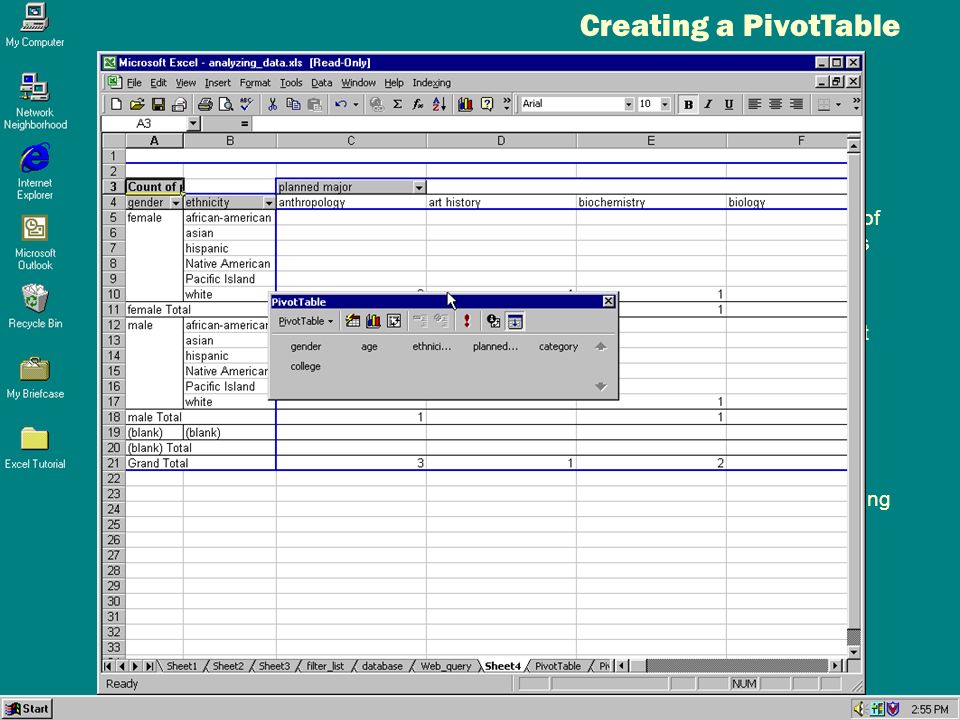The height and width of the screenshot is (720, 960).
Task: Click the last sheet navigation arrow
Action: pos(149,666)
